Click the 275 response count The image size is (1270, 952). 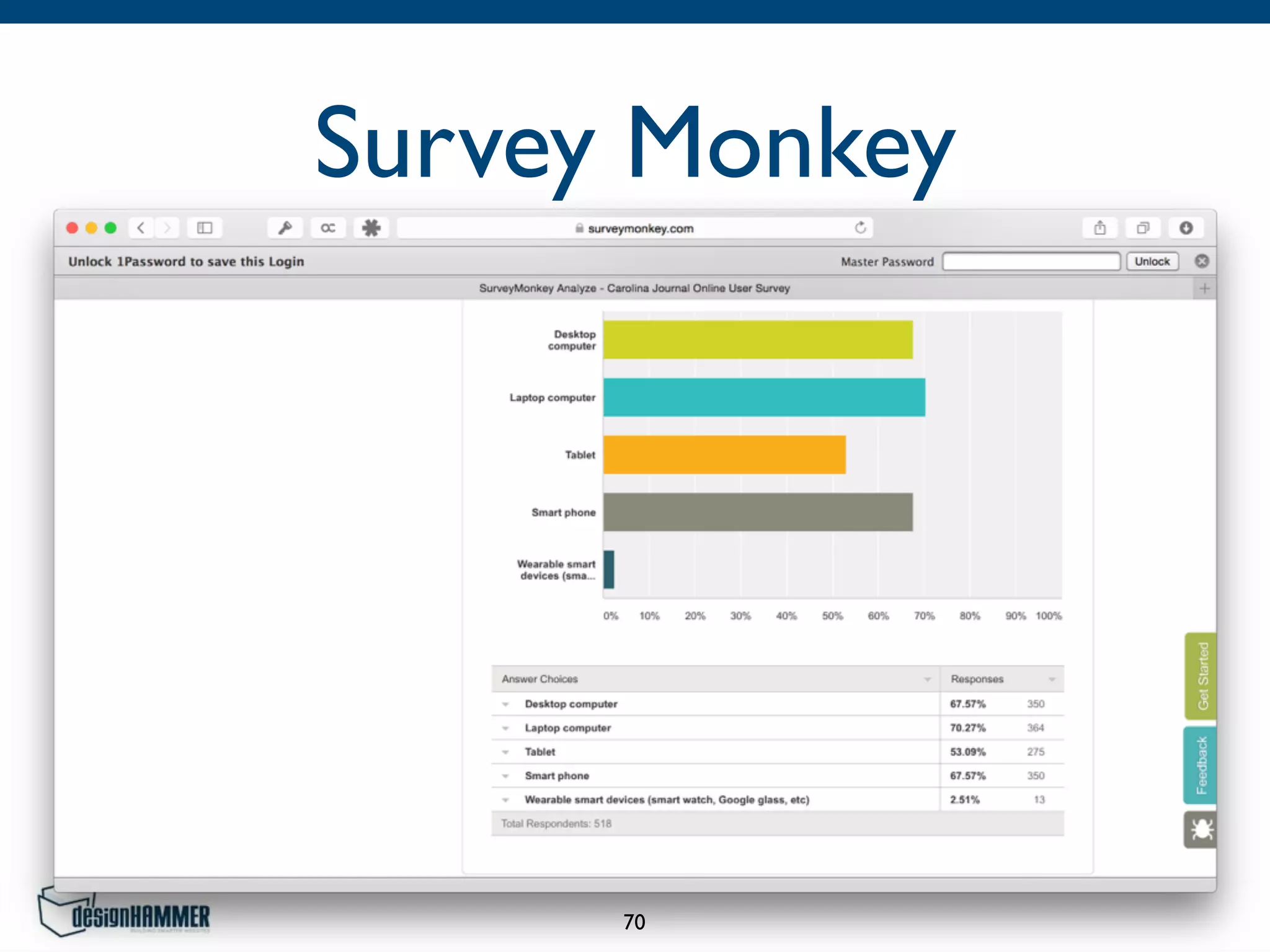1036,752
